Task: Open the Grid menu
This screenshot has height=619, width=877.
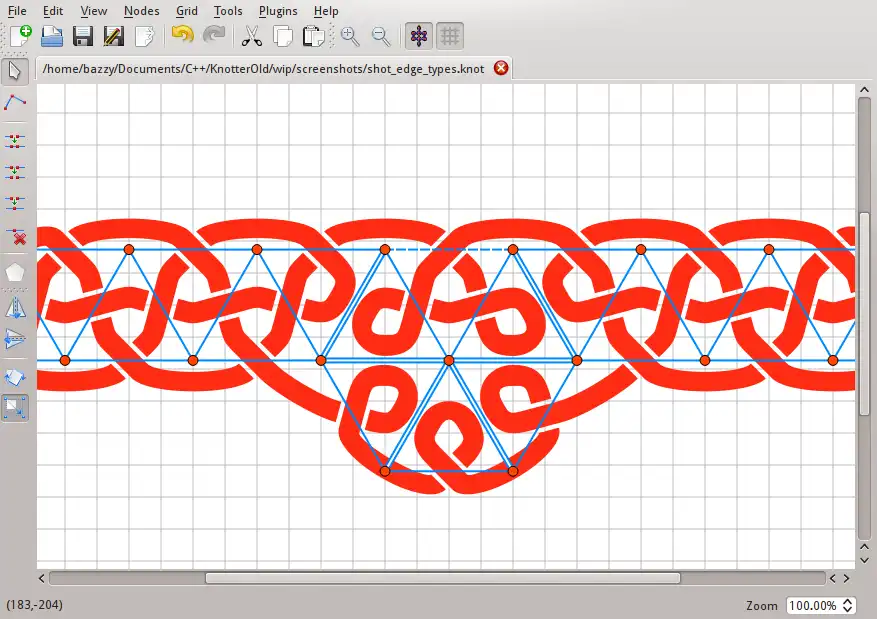Action: pyautogui.click(x=187, y=11)
